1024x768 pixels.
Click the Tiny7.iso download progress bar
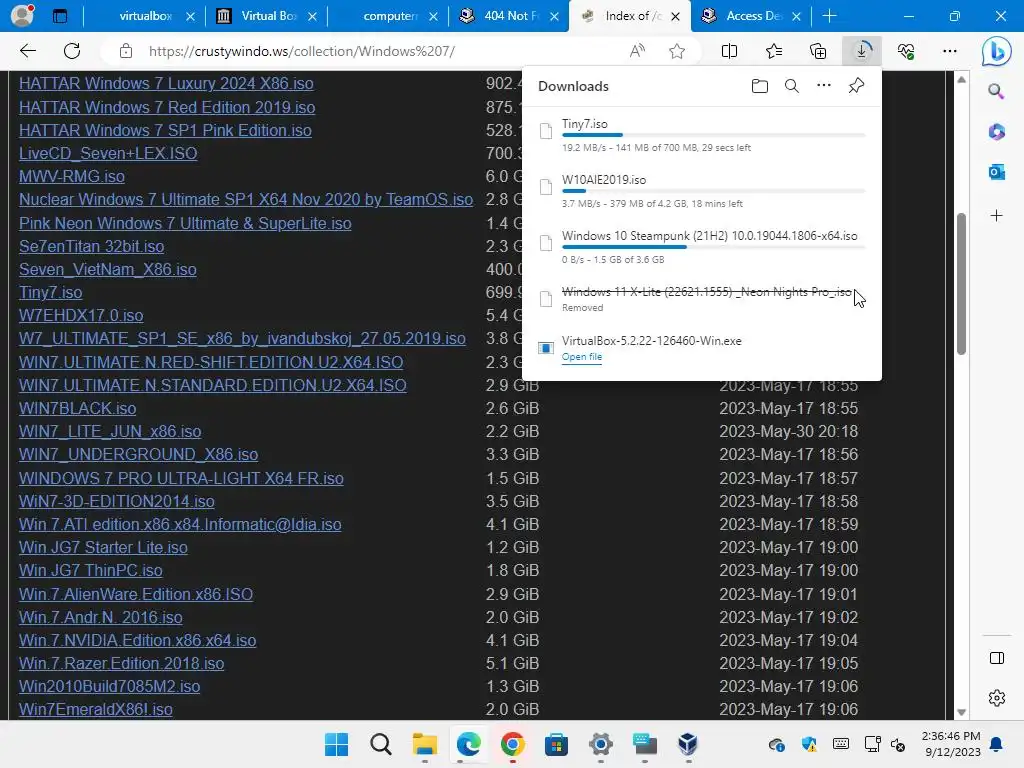tap(713, 135)
